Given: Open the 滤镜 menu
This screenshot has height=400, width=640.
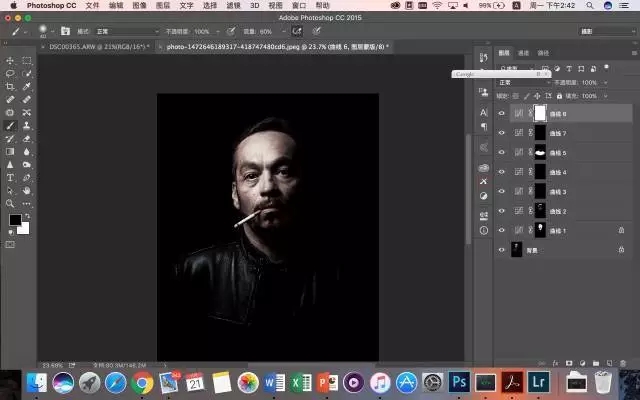Looking at the screenshot, I should pos(233,5).
